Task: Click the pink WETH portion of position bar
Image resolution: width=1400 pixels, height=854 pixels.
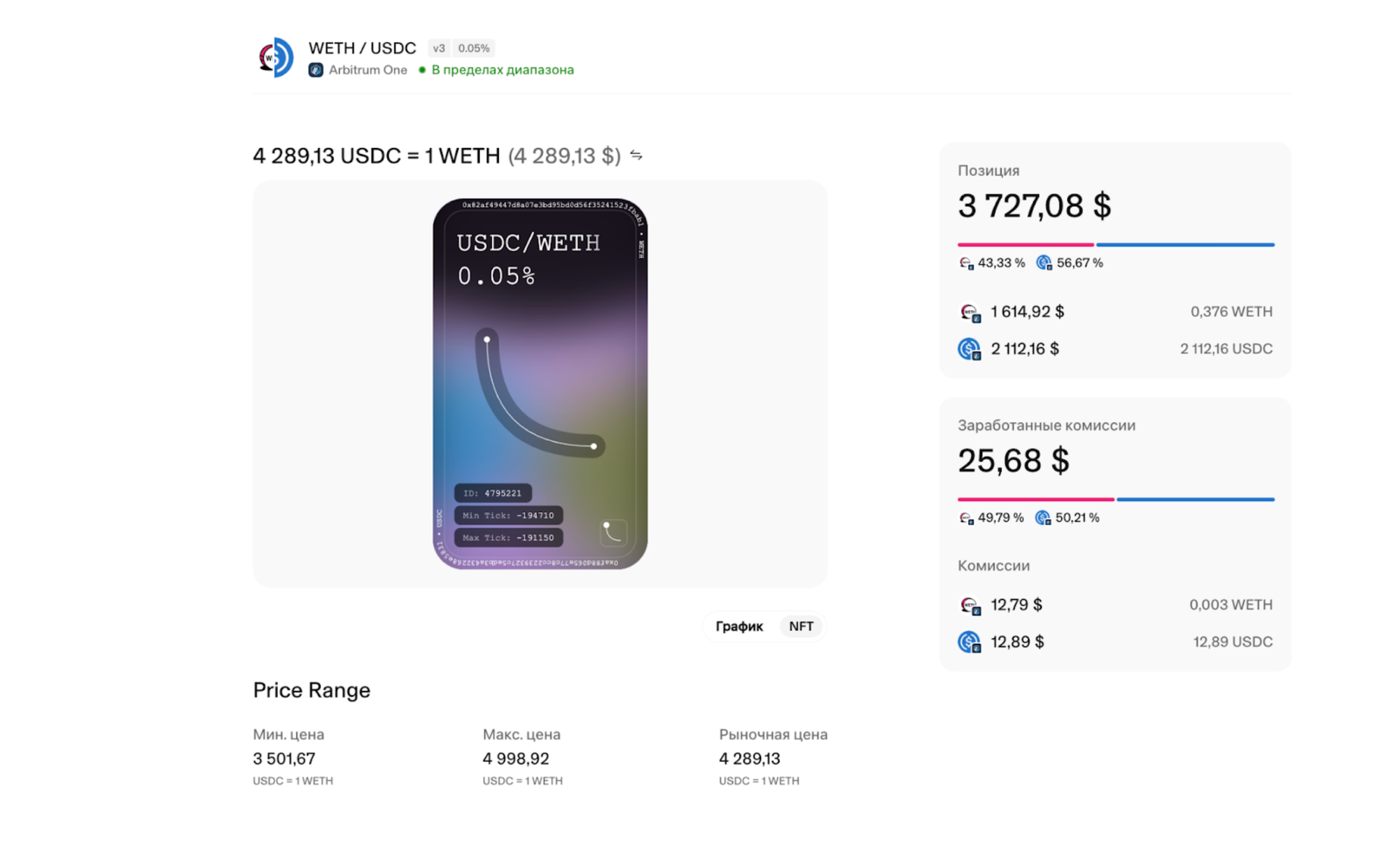Action: coord(1025,245)
